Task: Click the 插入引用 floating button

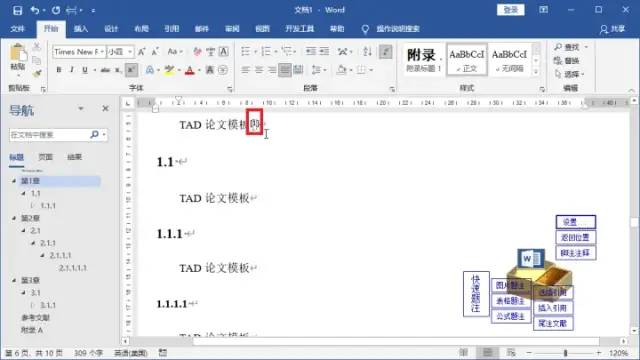Action: click(x=553, y=308)
